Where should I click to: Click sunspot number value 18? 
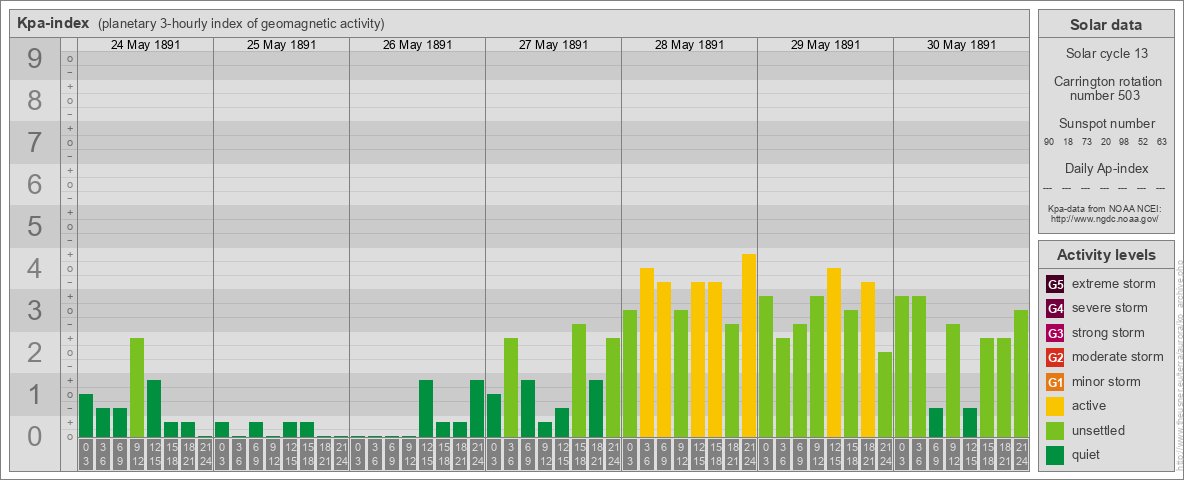pos(1068,142)
